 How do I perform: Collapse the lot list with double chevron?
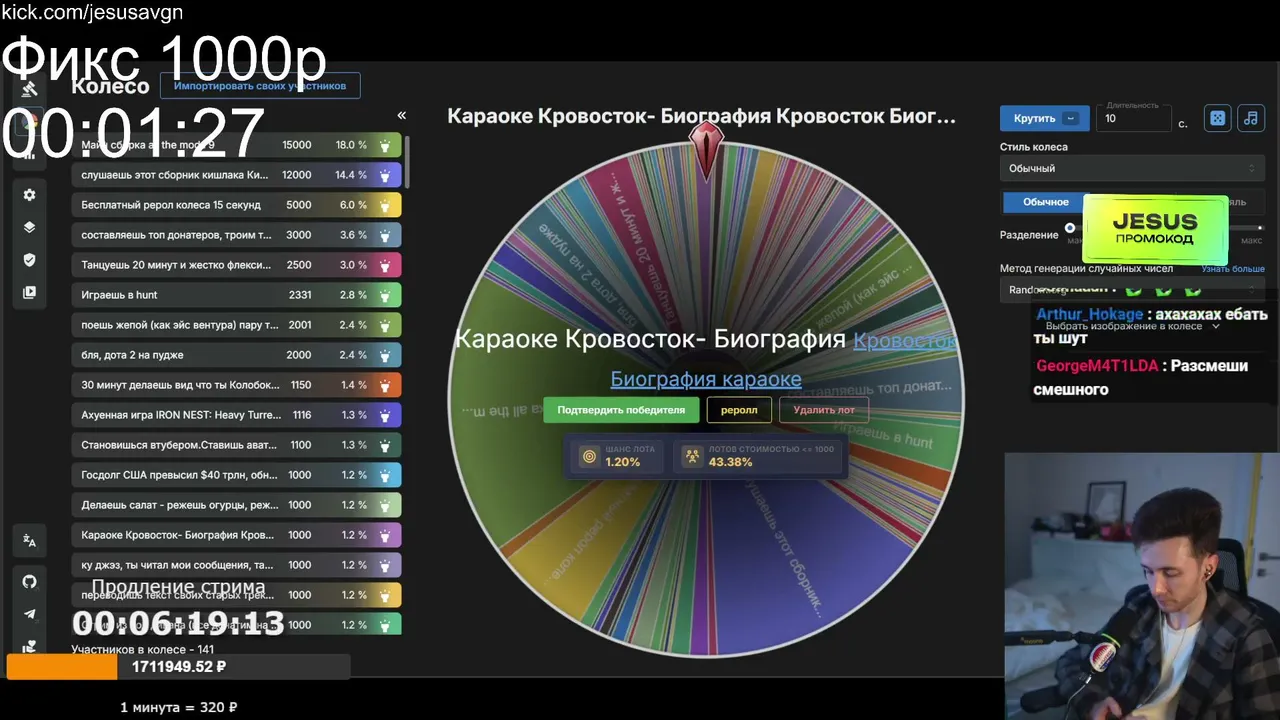click(x=401, y=116)
